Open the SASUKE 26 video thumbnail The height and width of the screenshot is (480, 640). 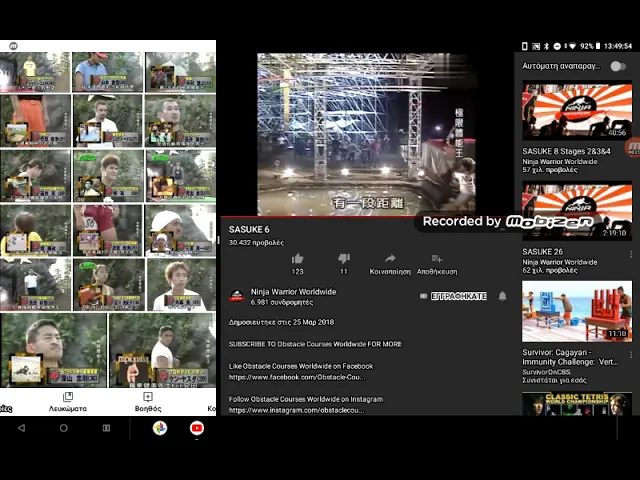coord(577,211)
